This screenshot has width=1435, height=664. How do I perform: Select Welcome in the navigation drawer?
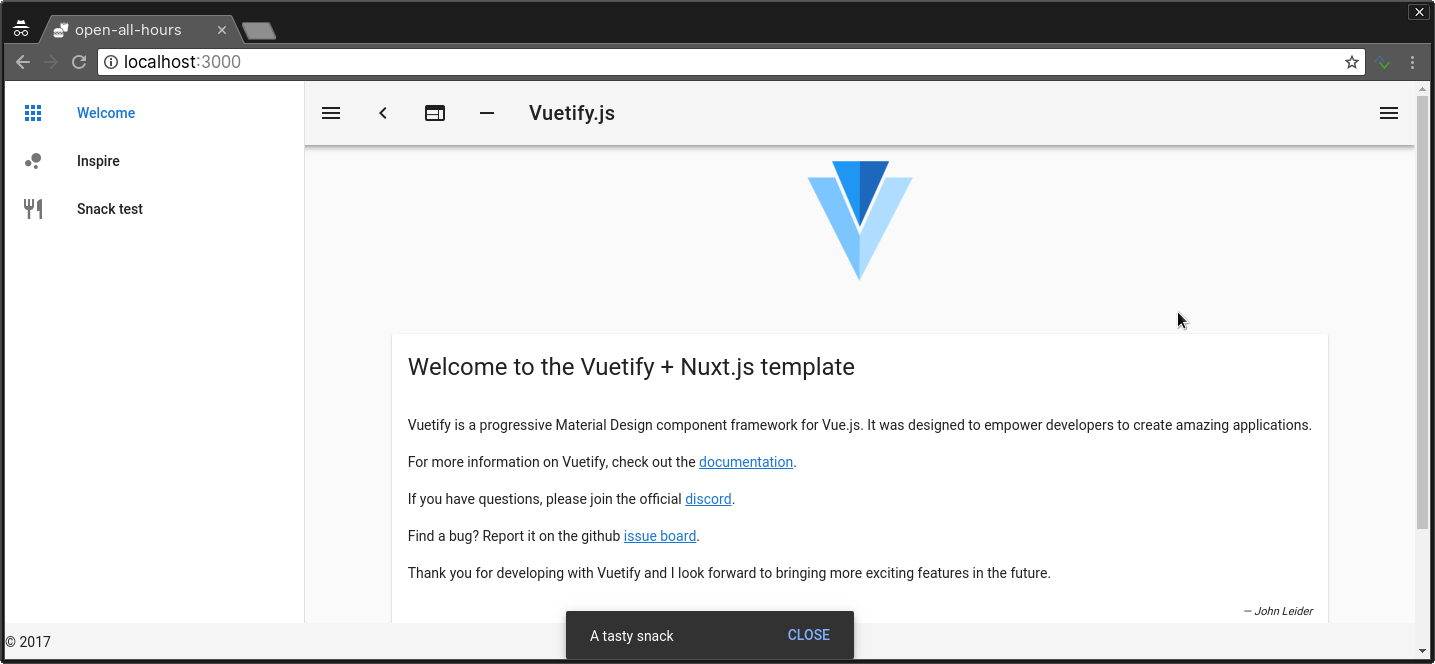(106, 113)
